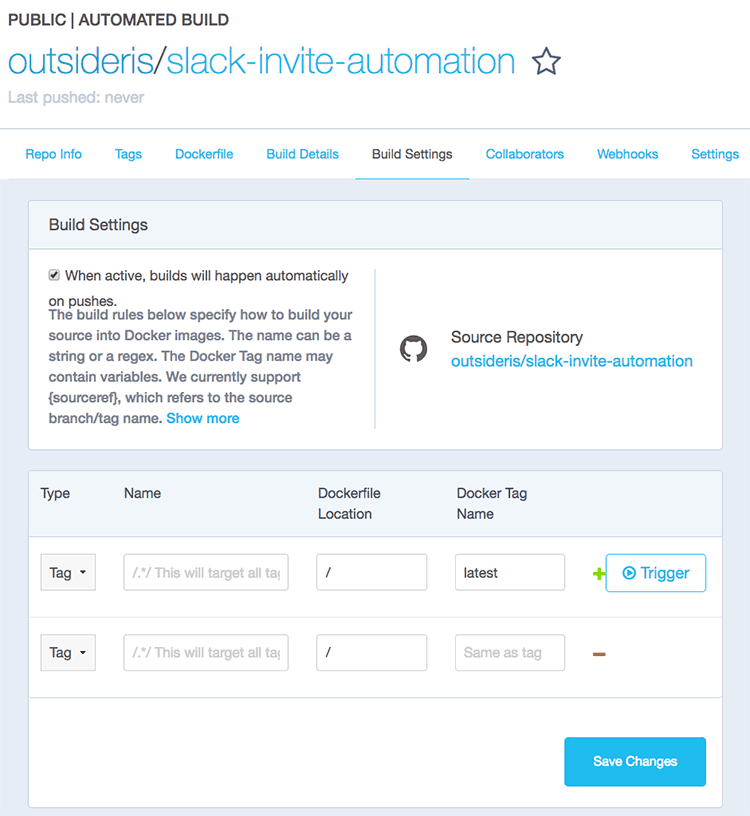Click Dockerfile Location field in first rule
Screen dimensions: 750x816
coord(372,572)
